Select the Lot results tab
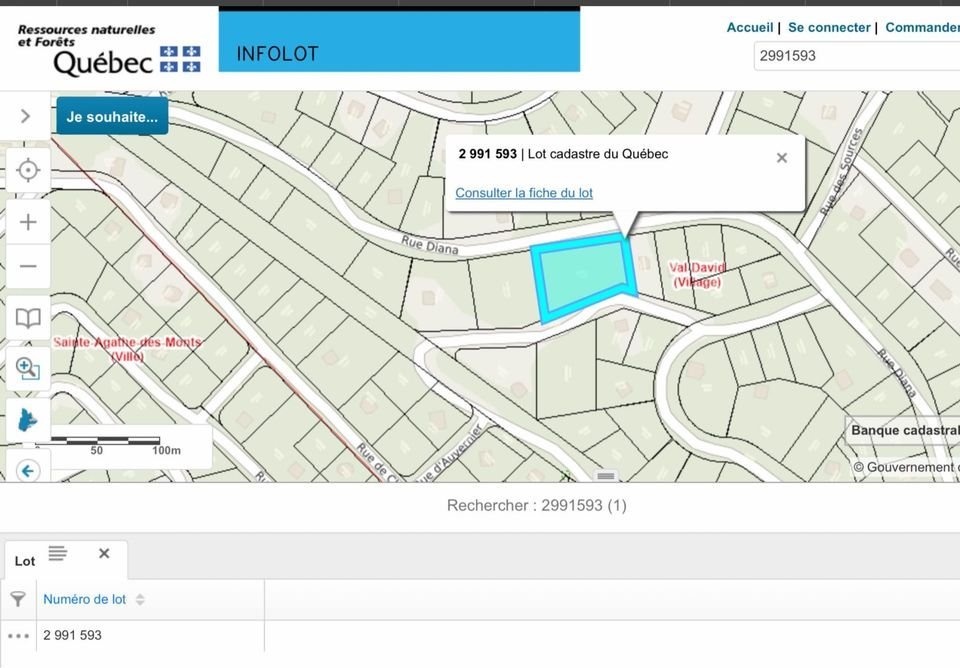 pyautogui.click(x=25, y=561)
